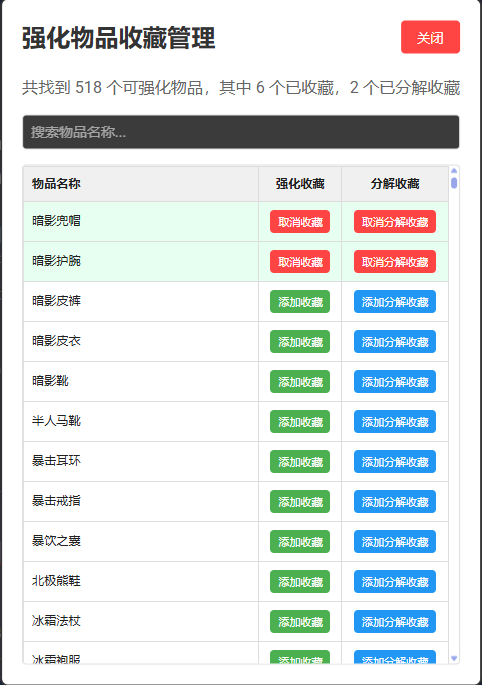Click the scrollbar down arrow
Screen dimensions: 482x685
[454, 658]
